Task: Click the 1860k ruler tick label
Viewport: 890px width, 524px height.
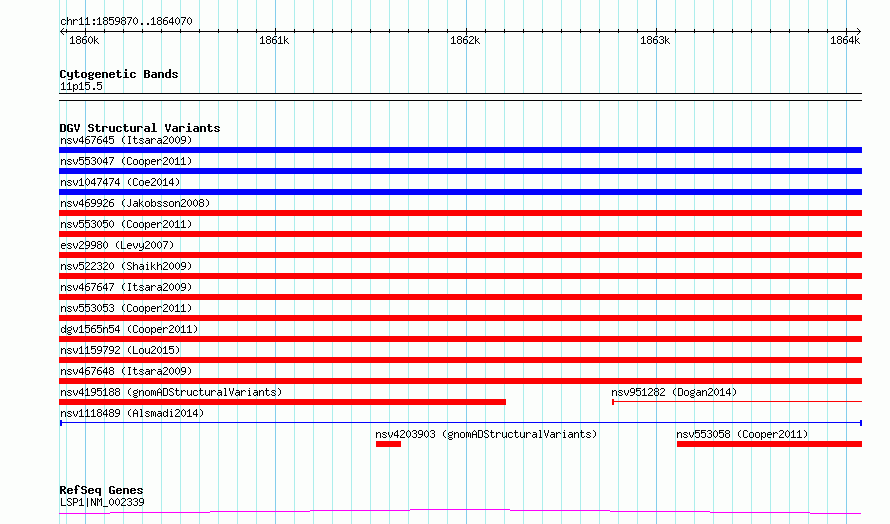Action: (x=84, y=40)
